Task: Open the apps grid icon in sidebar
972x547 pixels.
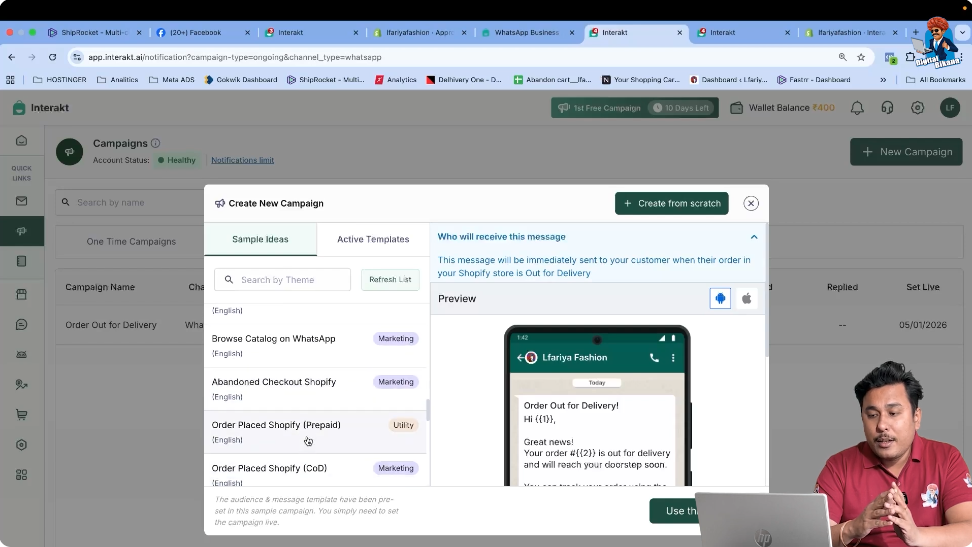Action: (x=22, y=475)
